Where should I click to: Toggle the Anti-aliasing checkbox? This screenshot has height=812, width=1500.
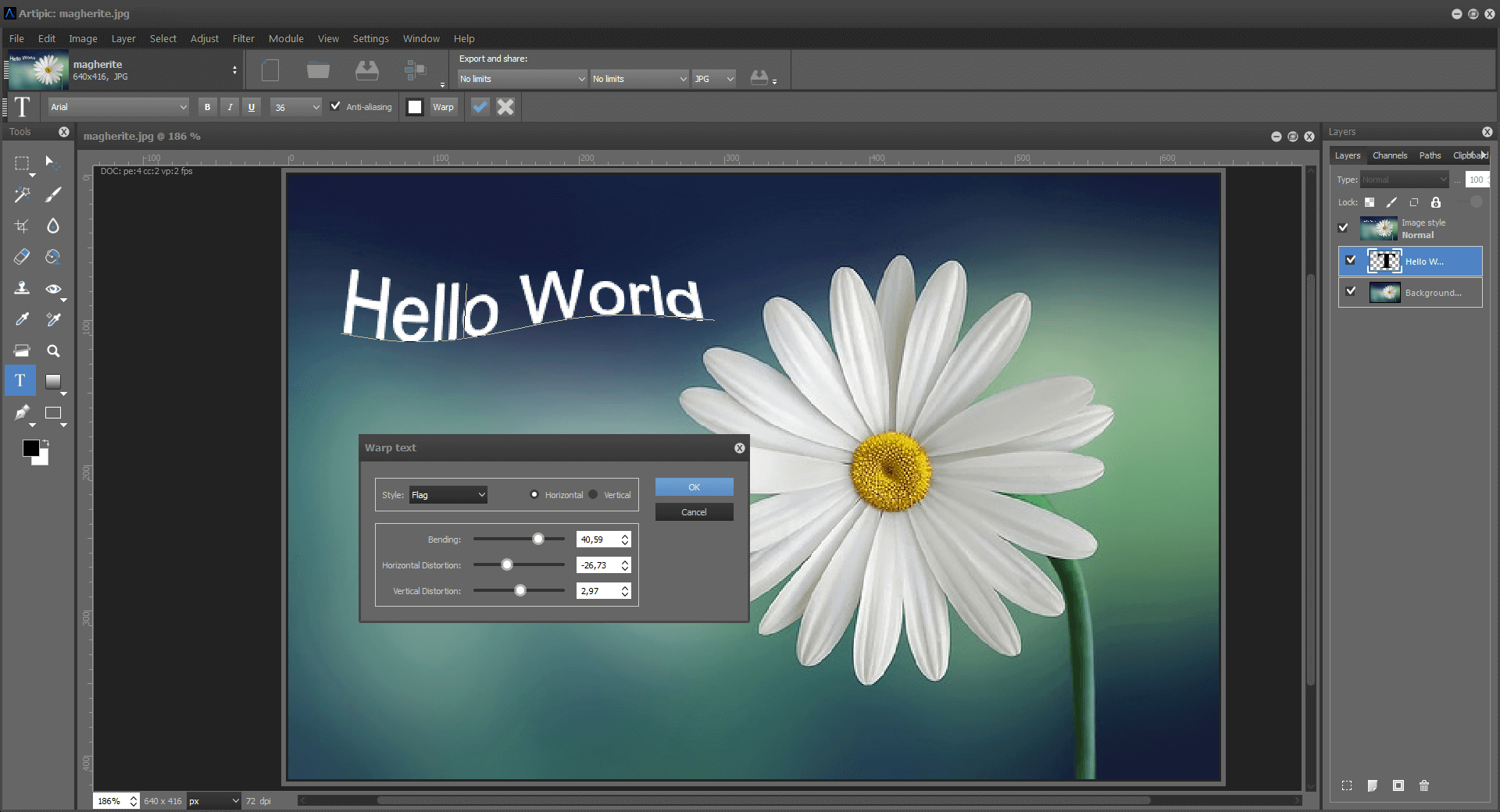pyautogui.click(x=335, y=107)
